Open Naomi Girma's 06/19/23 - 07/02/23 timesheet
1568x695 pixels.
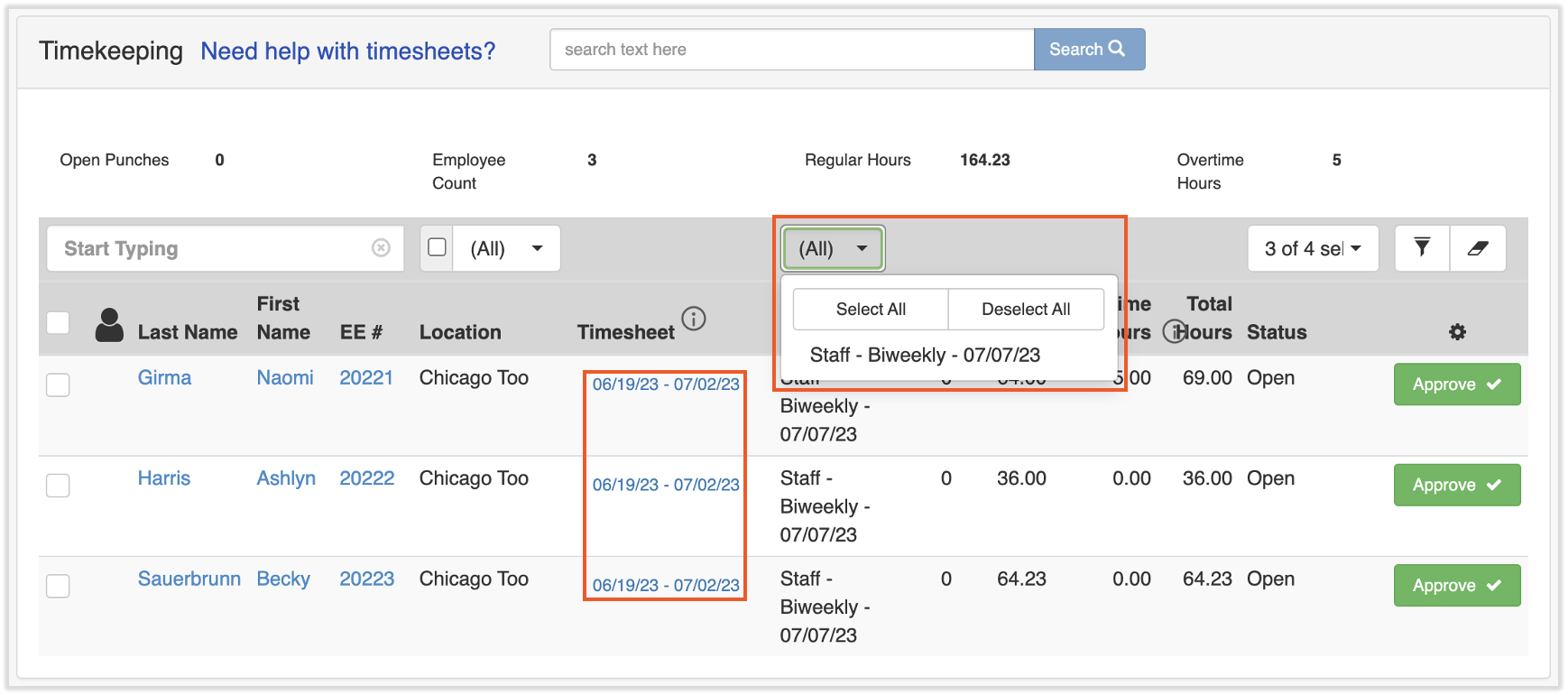(x=665, y=385)
